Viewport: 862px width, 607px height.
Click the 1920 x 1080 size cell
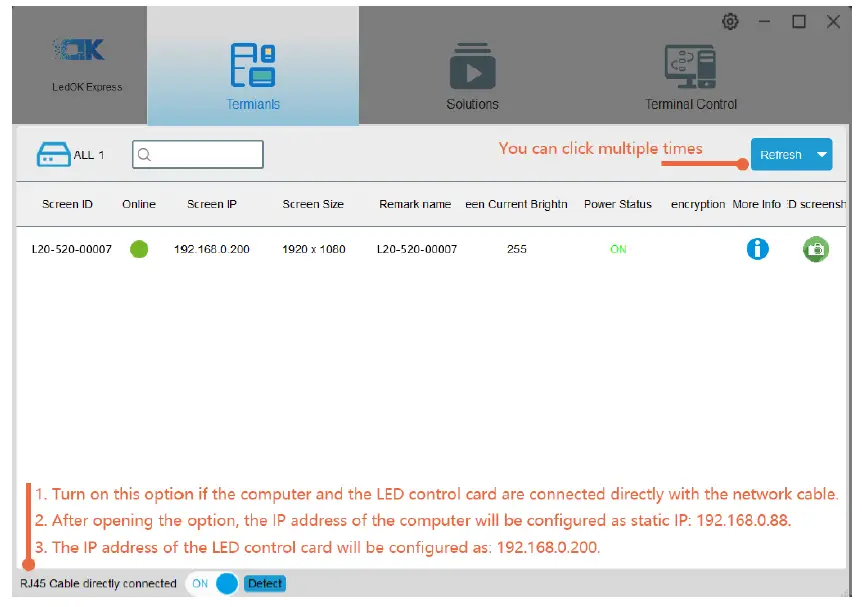pos(314,249)
